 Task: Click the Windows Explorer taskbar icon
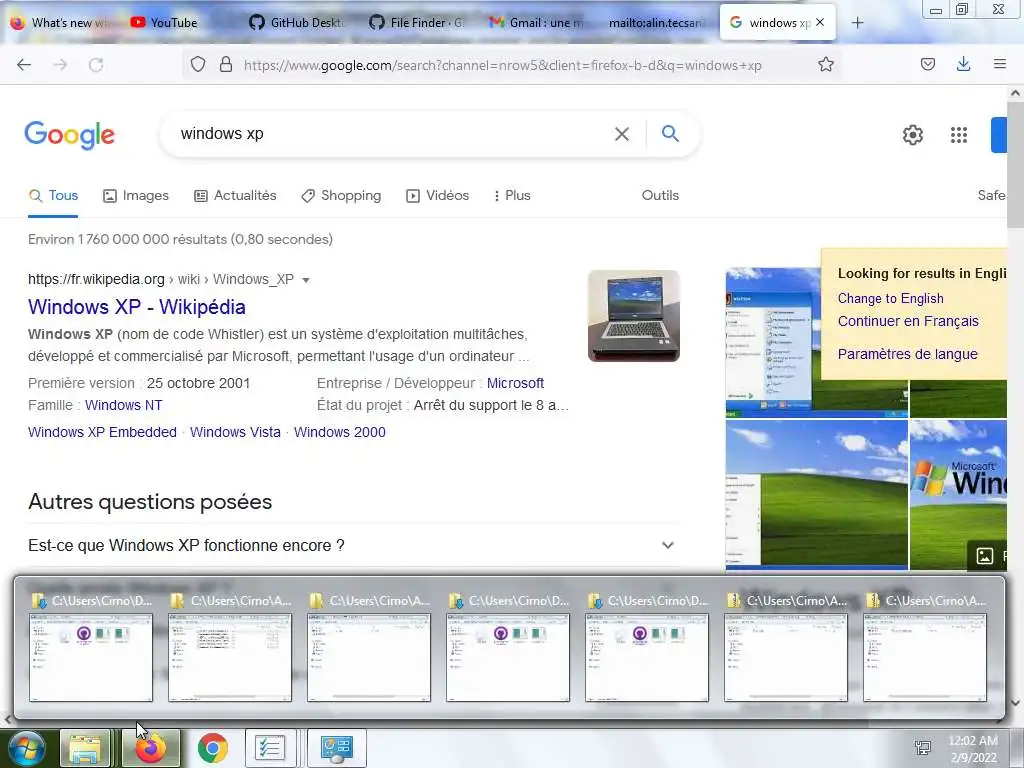[x=85, y=748]
